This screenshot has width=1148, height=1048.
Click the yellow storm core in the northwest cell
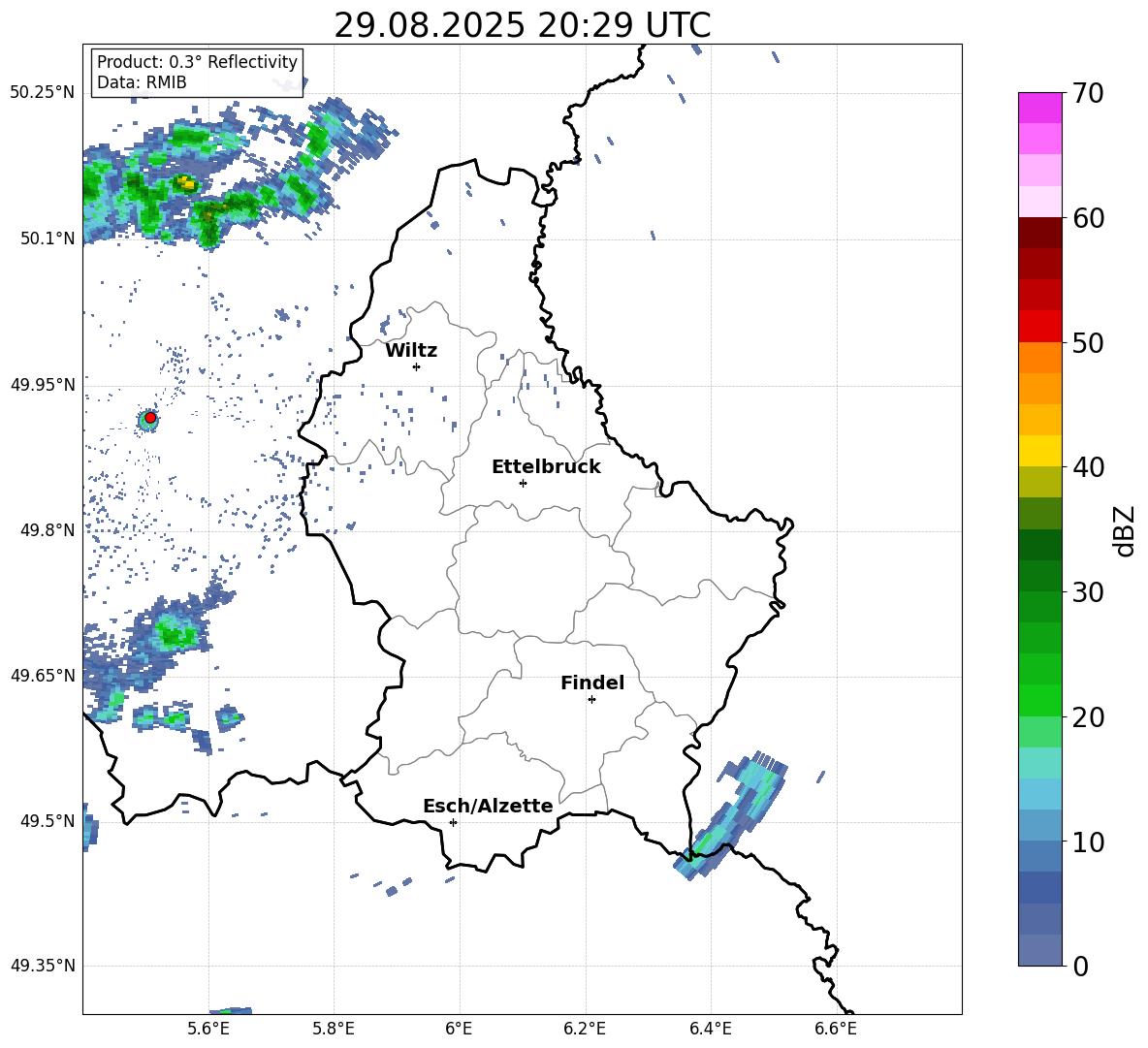click(x=186, y=183)
